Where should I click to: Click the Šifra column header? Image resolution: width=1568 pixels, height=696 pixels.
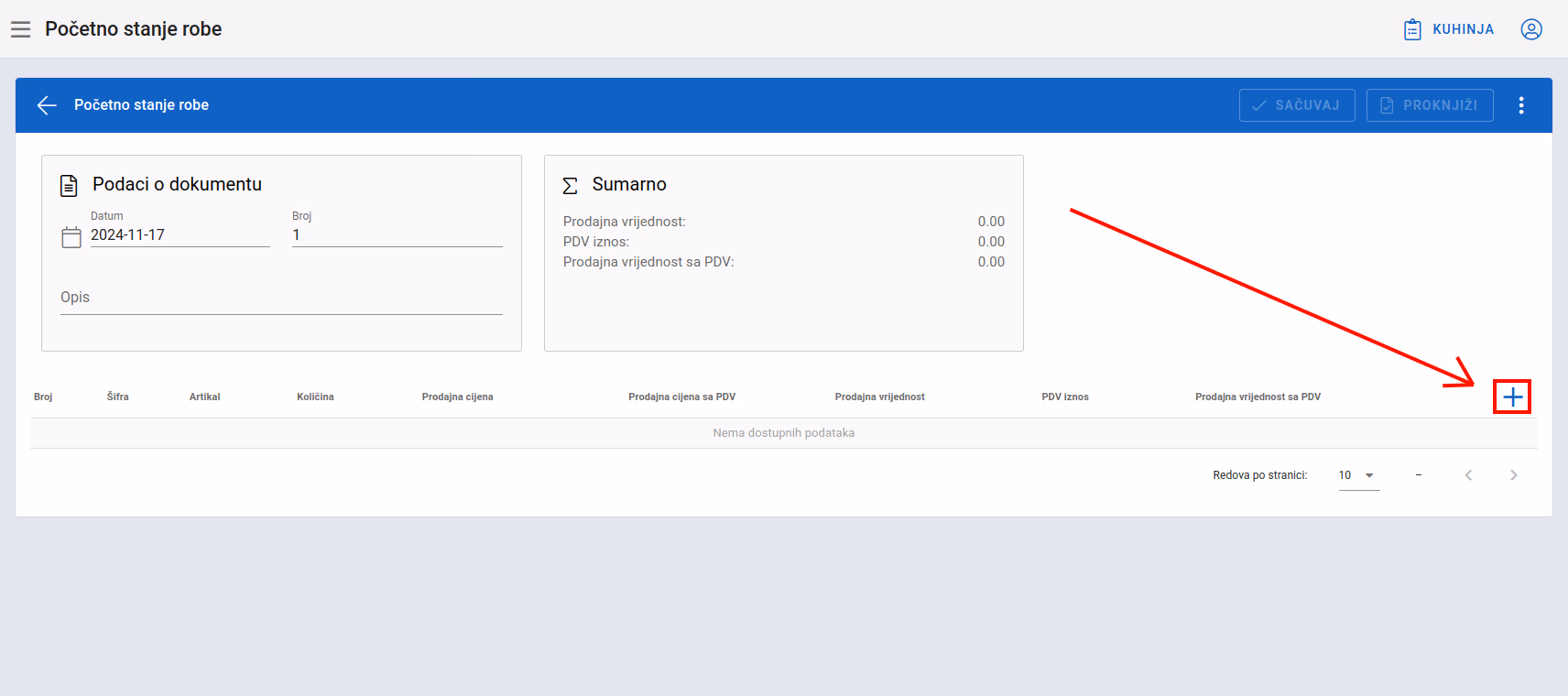[118, 397]
